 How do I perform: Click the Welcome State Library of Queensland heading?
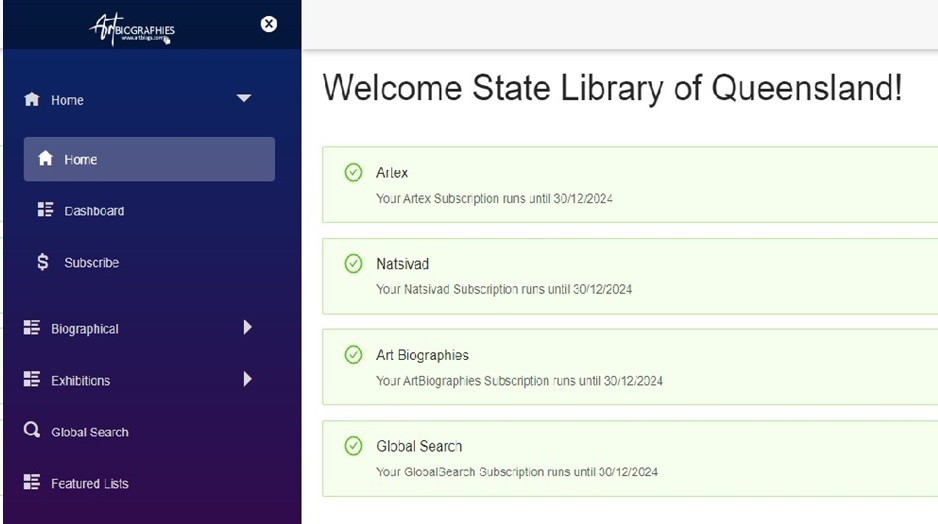(x=613, y=88)
